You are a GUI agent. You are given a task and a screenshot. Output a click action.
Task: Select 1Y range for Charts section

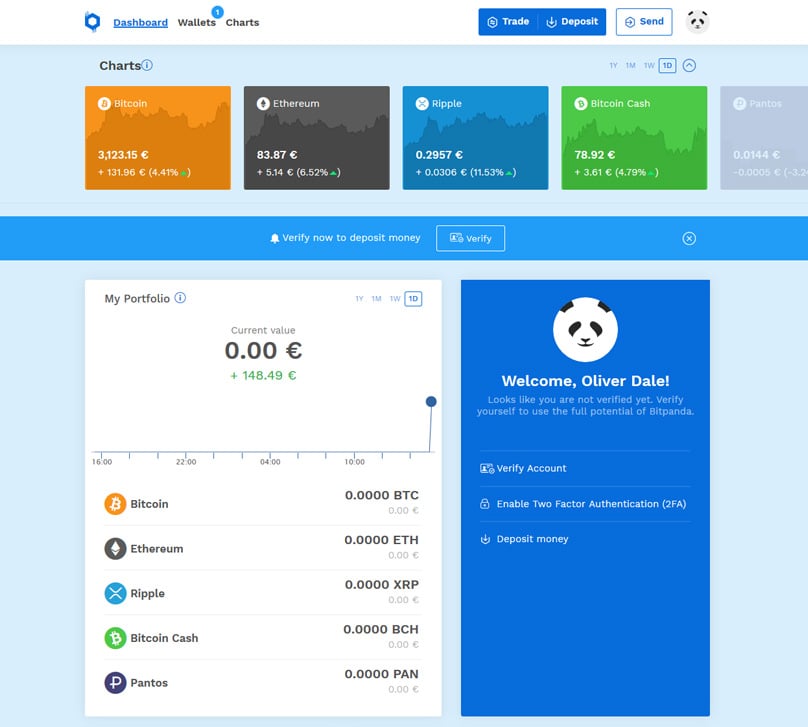(613, 65)
